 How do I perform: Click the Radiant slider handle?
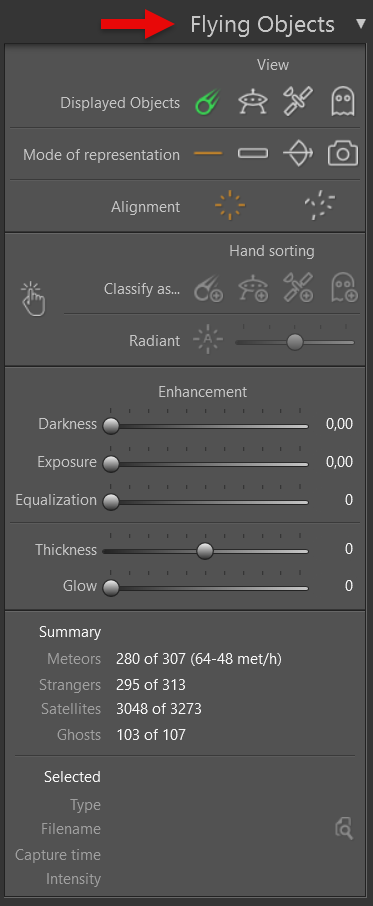pos(295,342)
